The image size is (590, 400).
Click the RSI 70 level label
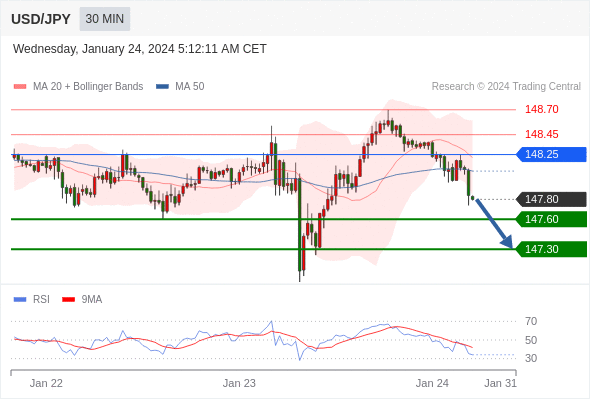pos(531,321)
